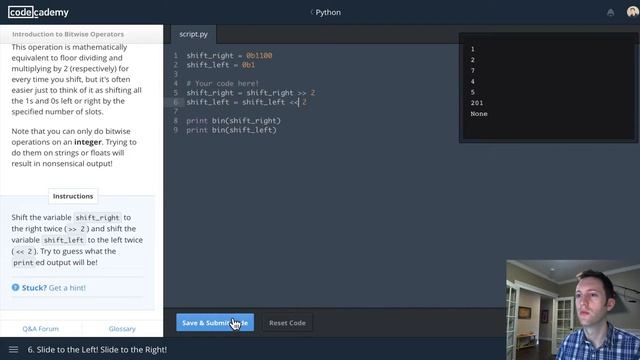
Task: Select the Instructions section label
Action: coord(73,196)
